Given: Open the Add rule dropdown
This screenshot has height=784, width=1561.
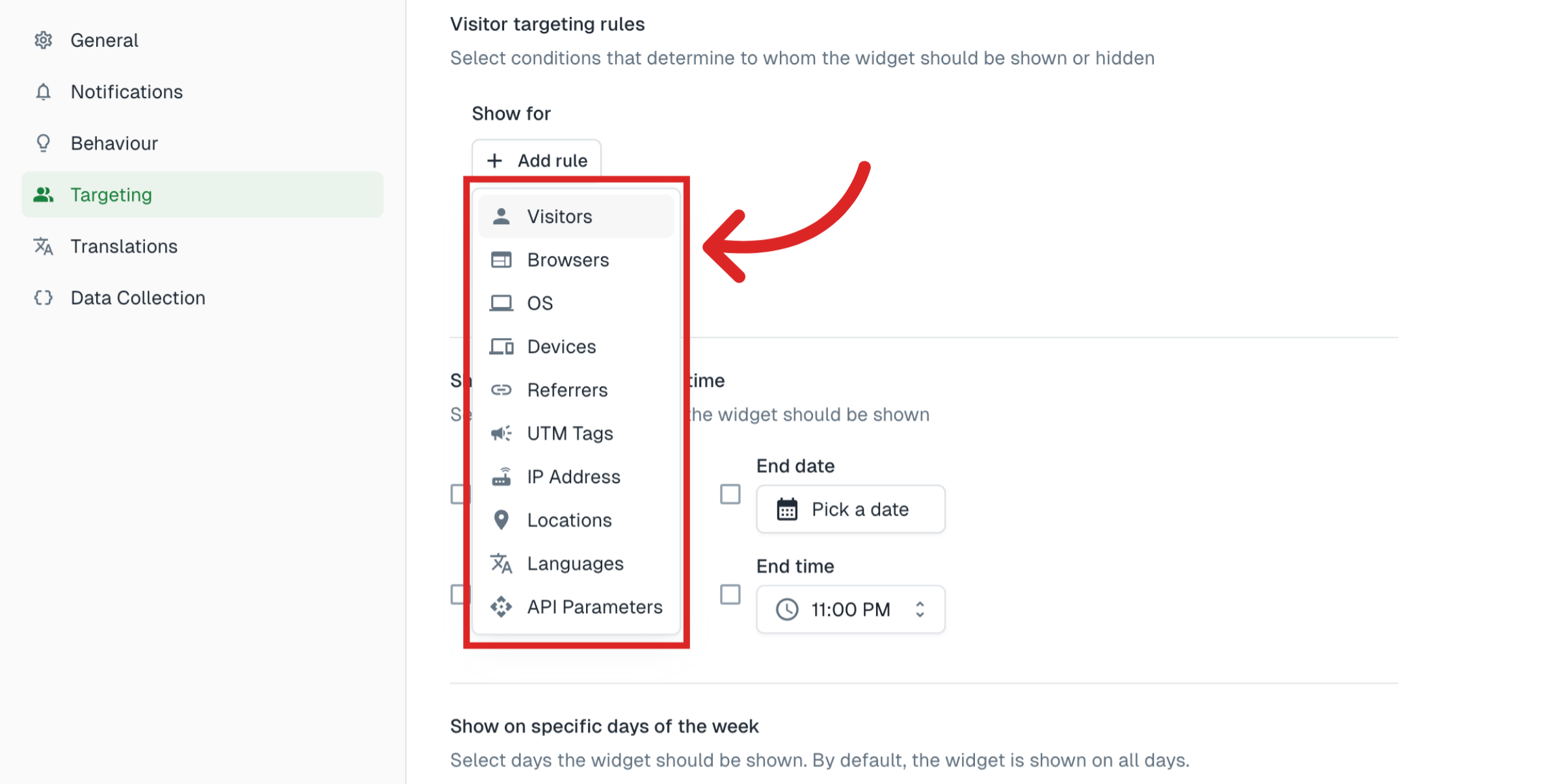Looking at the screenshot, I should 536,160.
